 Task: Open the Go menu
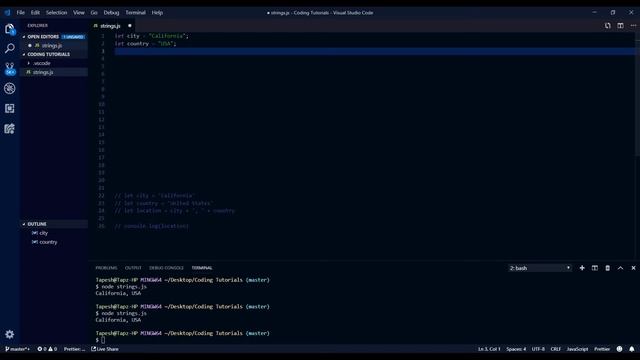click(94, 13)
